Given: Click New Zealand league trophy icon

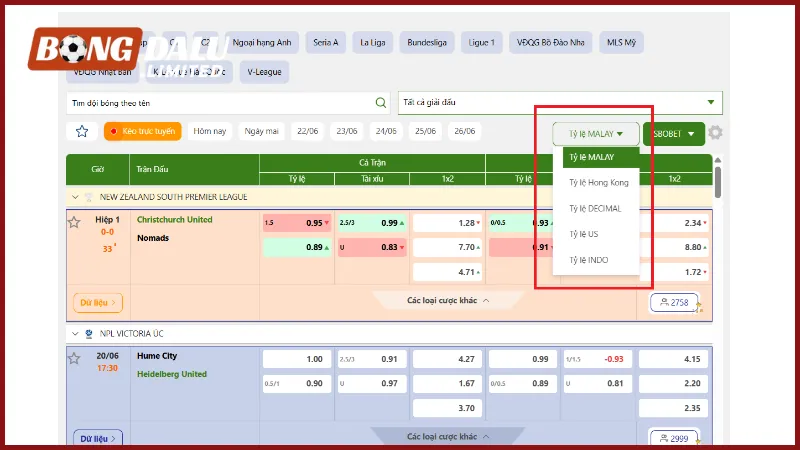Looking at the screenshot, I should (89, 197).
